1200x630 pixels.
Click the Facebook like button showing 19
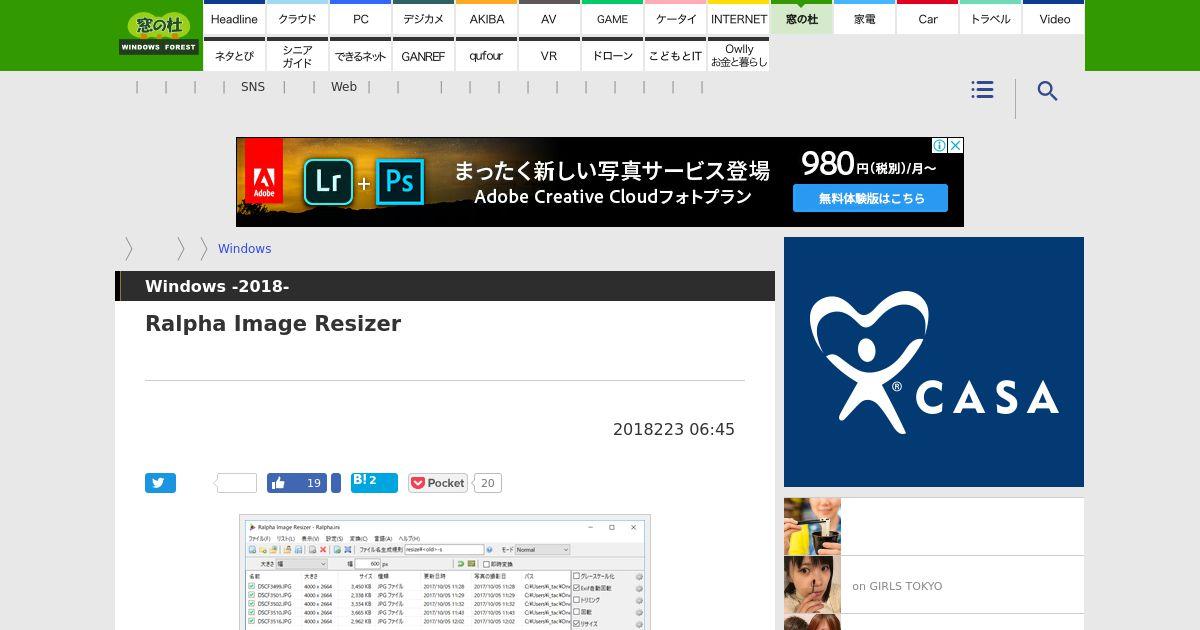coord(297,483)
